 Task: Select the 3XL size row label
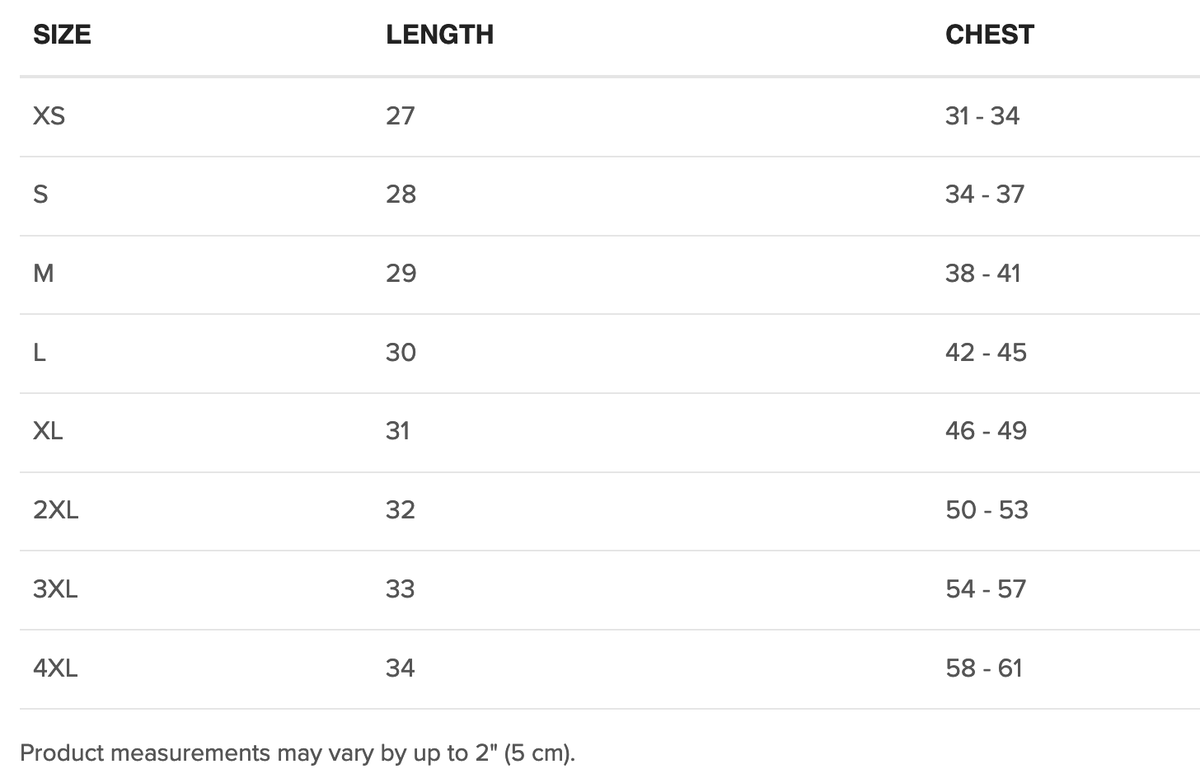pos(56,590)
